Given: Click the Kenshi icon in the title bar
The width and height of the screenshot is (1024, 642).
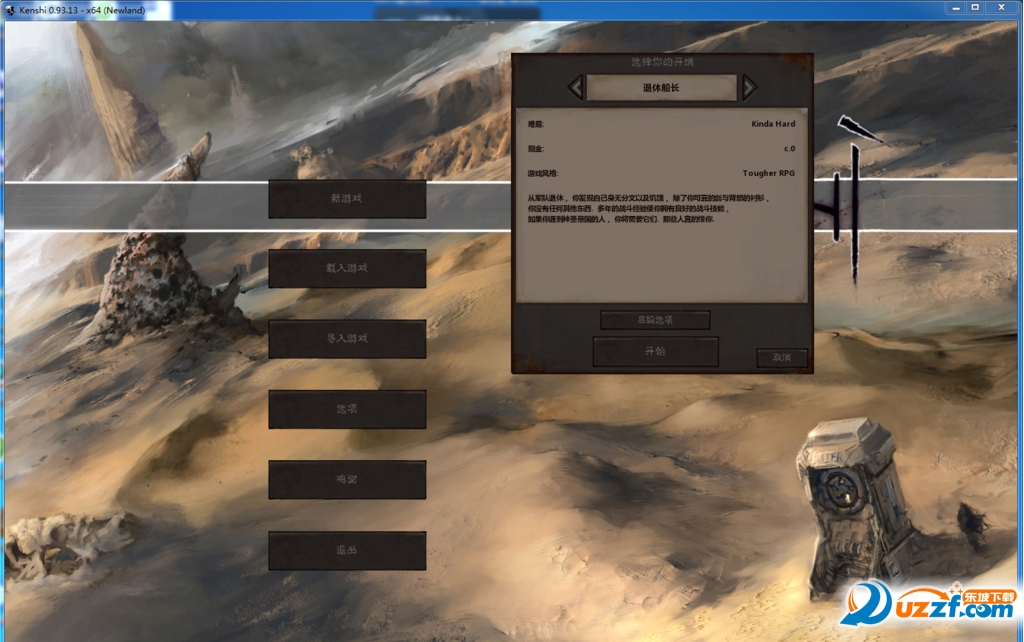Looking at the screenshot, I should tap(10, 10).
